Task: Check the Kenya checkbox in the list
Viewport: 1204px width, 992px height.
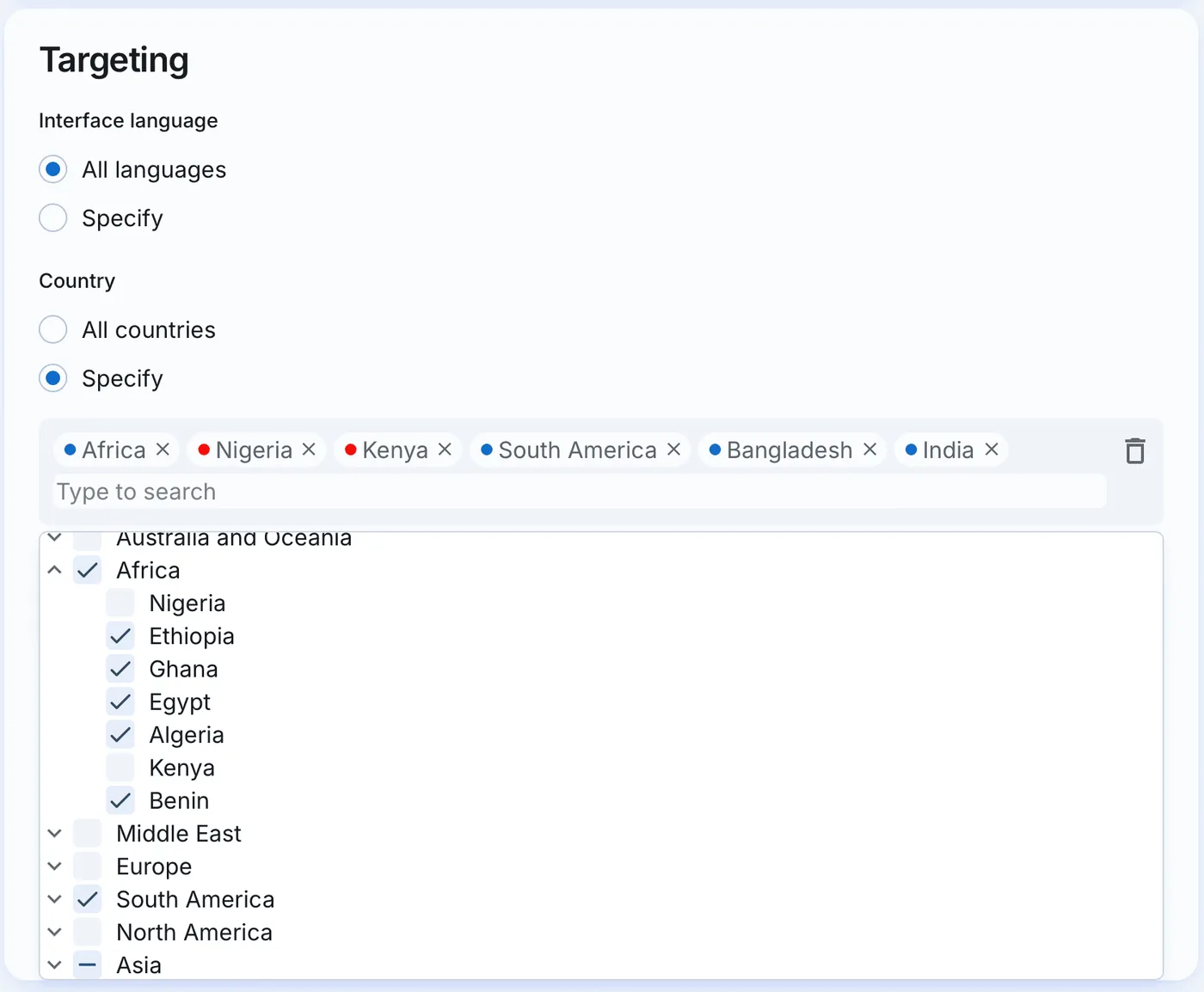Action: coord(120,768)
